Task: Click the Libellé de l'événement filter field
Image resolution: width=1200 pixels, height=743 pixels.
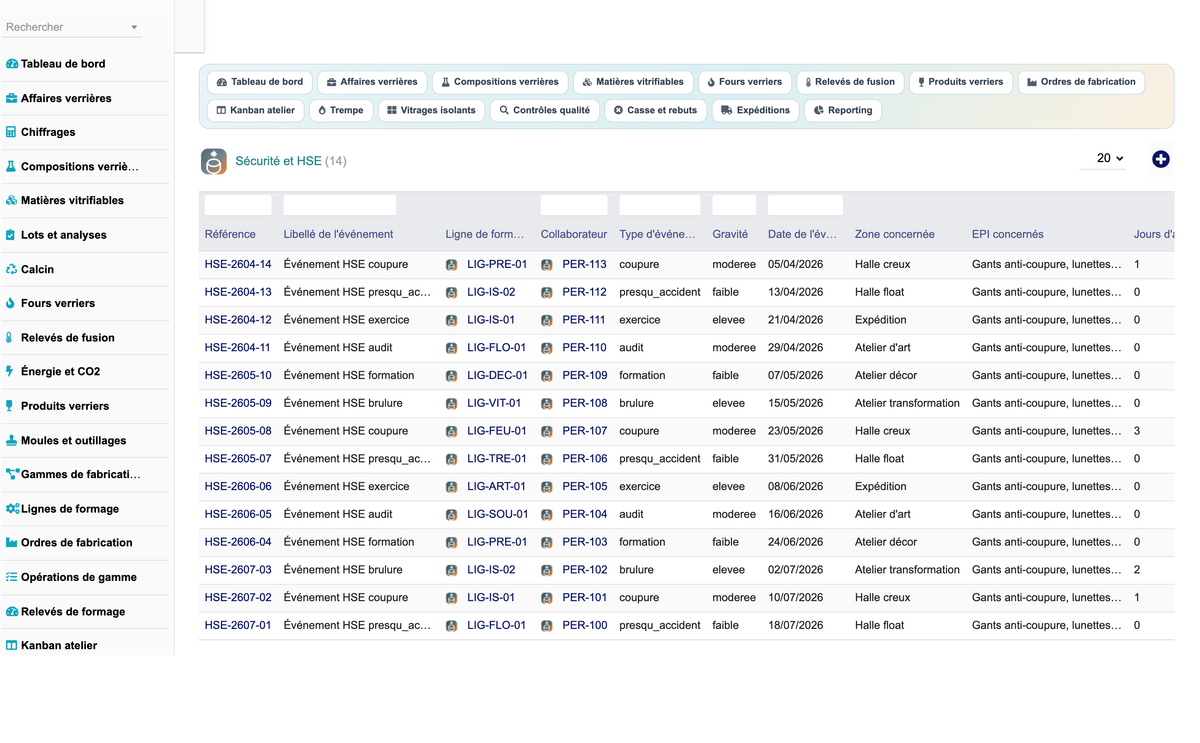Action: point(340,205)
